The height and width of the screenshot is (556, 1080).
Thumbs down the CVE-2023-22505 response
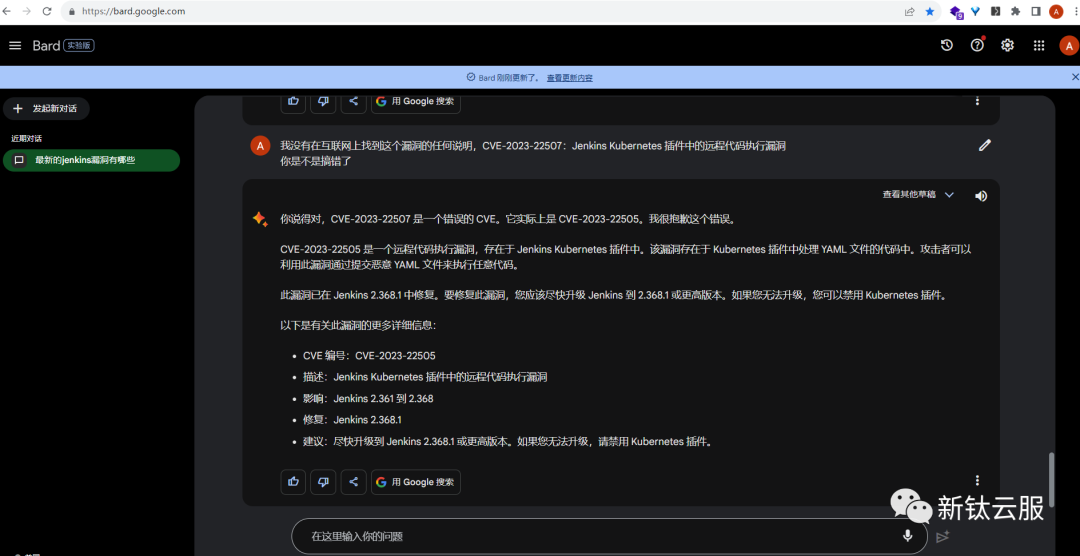pos(323,482)
